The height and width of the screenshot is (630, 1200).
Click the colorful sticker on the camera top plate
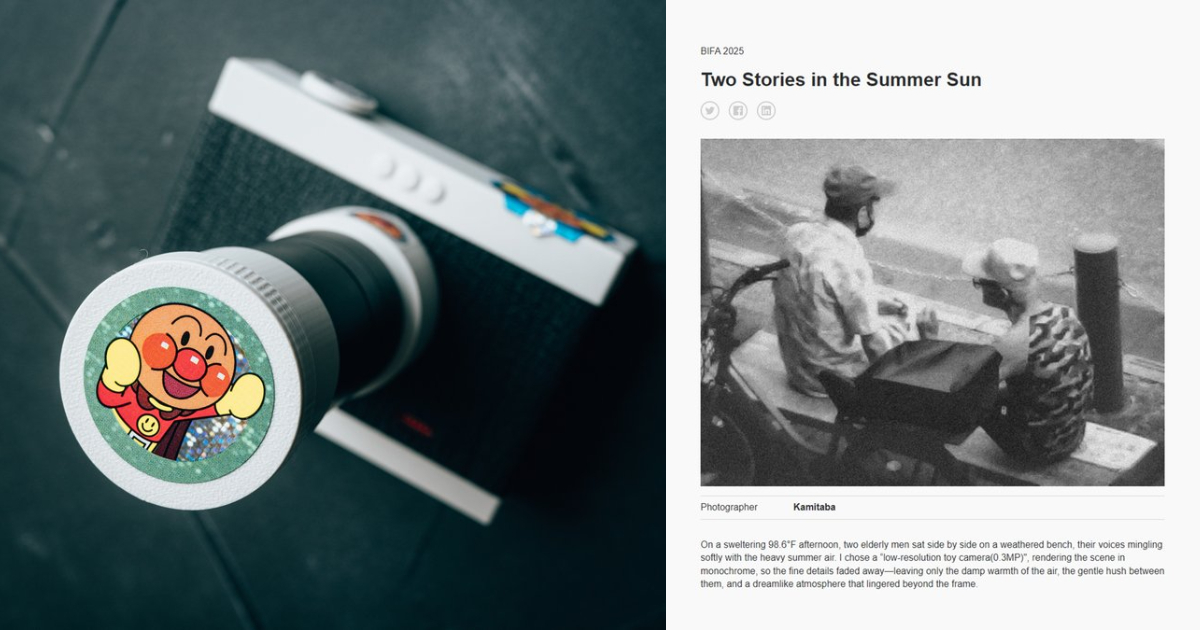click(x=553, y=213)
